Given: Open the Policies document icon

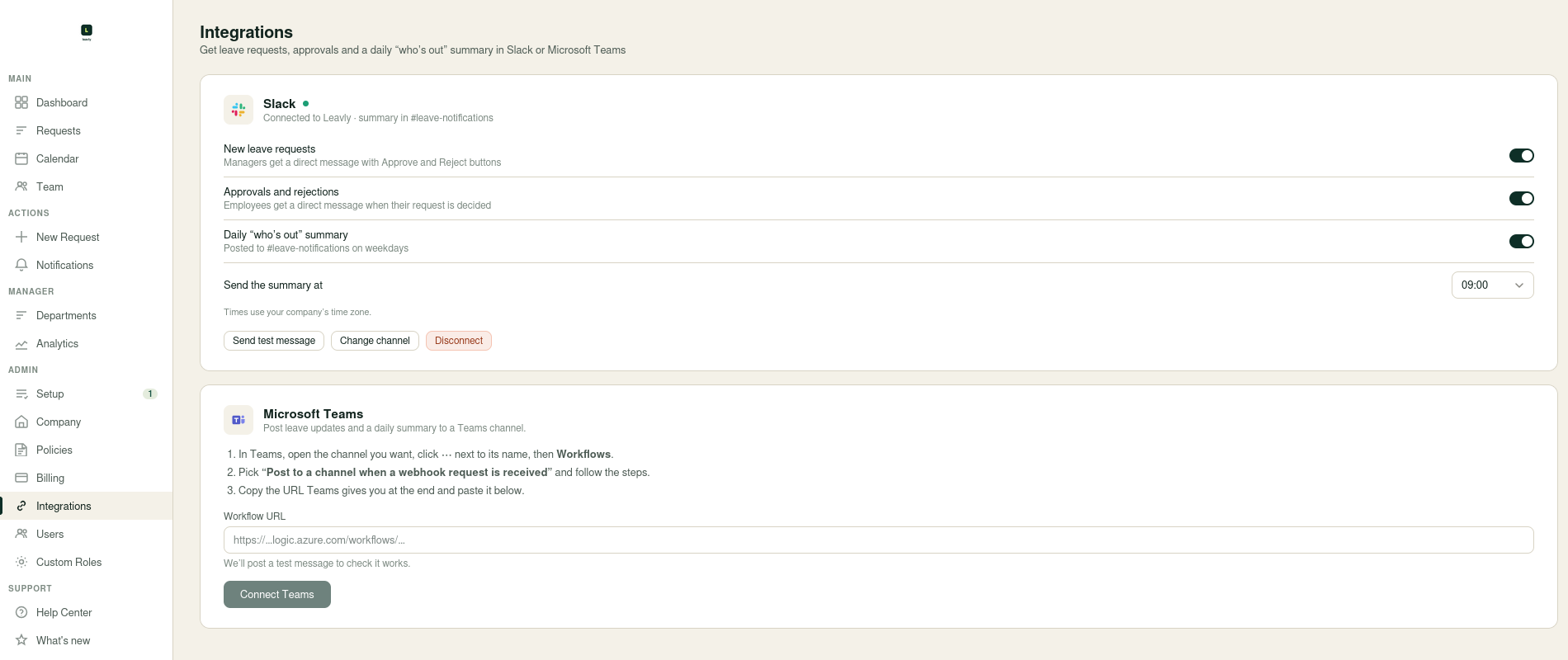Looking at the screenshot, I should [21, 450].
